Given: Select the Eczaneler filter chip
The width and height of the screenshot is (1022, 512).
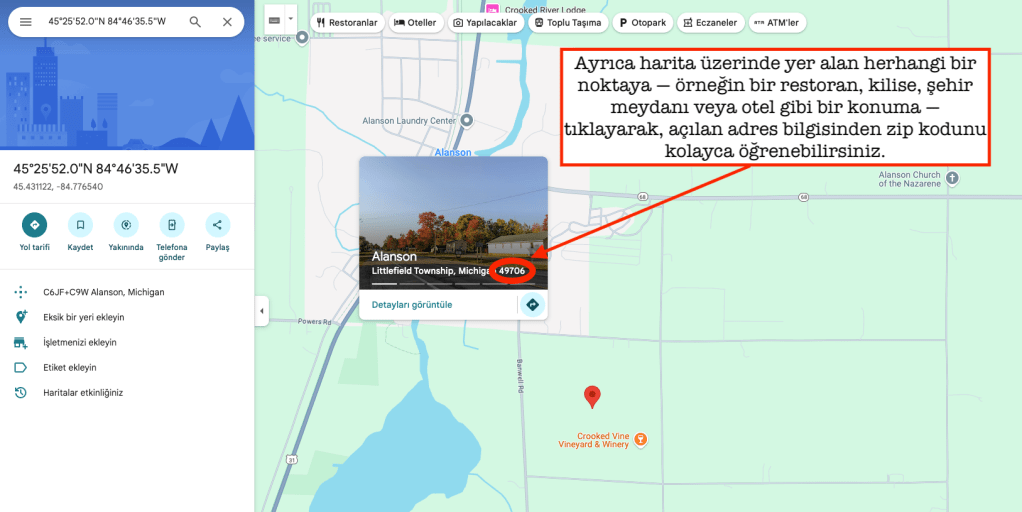Looking at the screenshot, I should coord(709,22).
